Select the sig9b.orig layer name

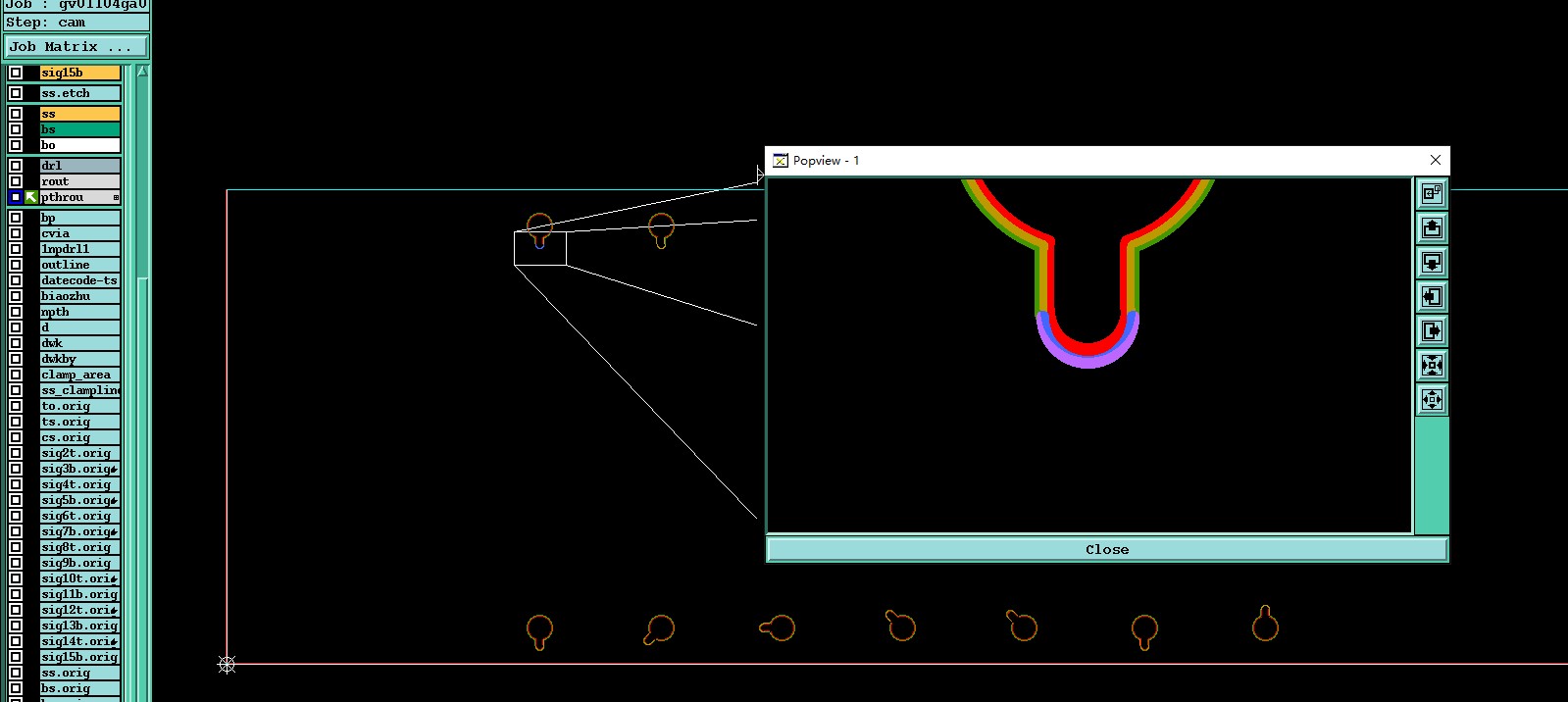pyautogui.click(x=79, y=563)
